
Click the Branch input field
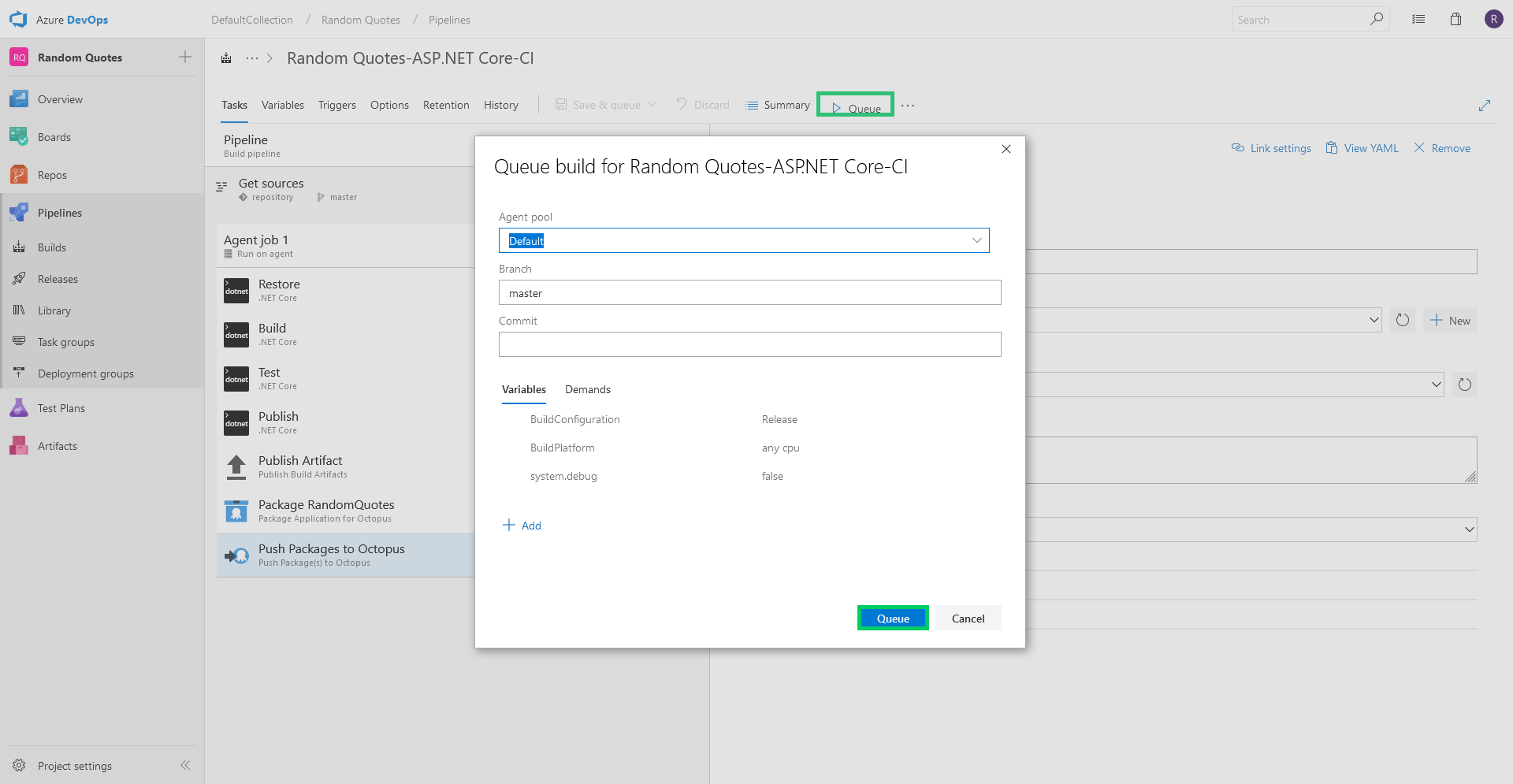(x=749, y=292)
